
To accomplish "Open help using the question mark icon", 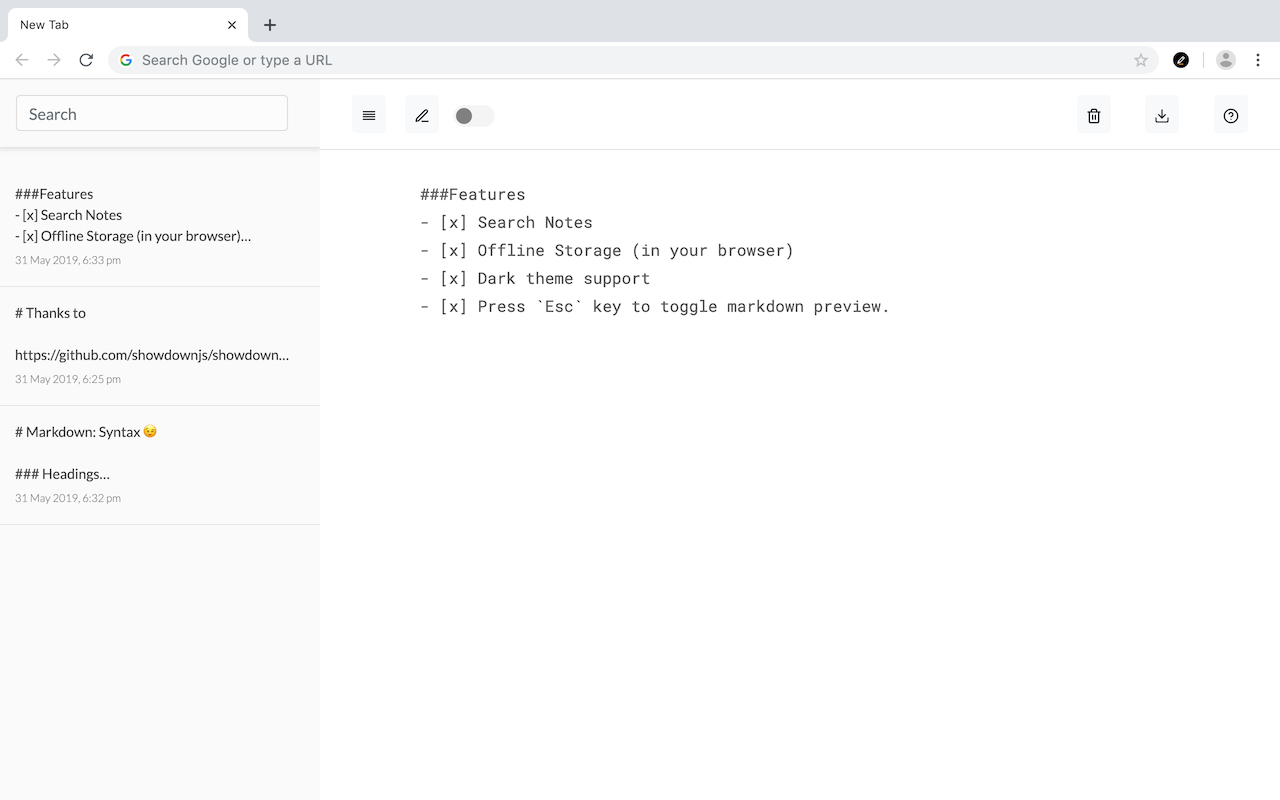I will click(x=1231, y=114).
